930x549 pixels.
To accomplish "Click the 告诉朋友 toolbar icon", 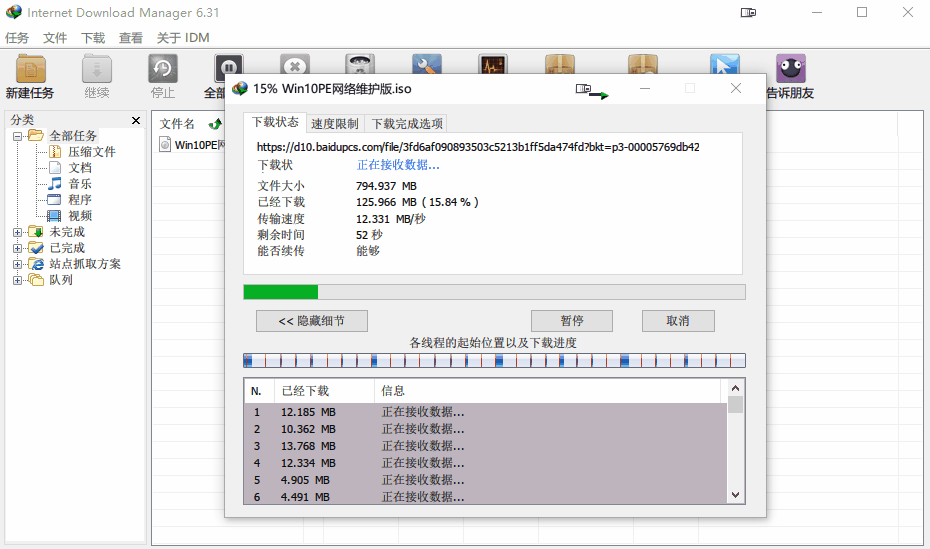I will coord(791,69).
